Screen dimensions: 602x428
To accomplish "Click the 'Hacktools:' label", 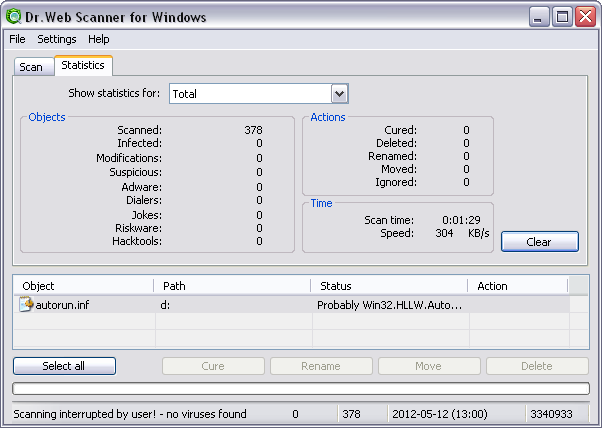I will click(x=137, y=241).
